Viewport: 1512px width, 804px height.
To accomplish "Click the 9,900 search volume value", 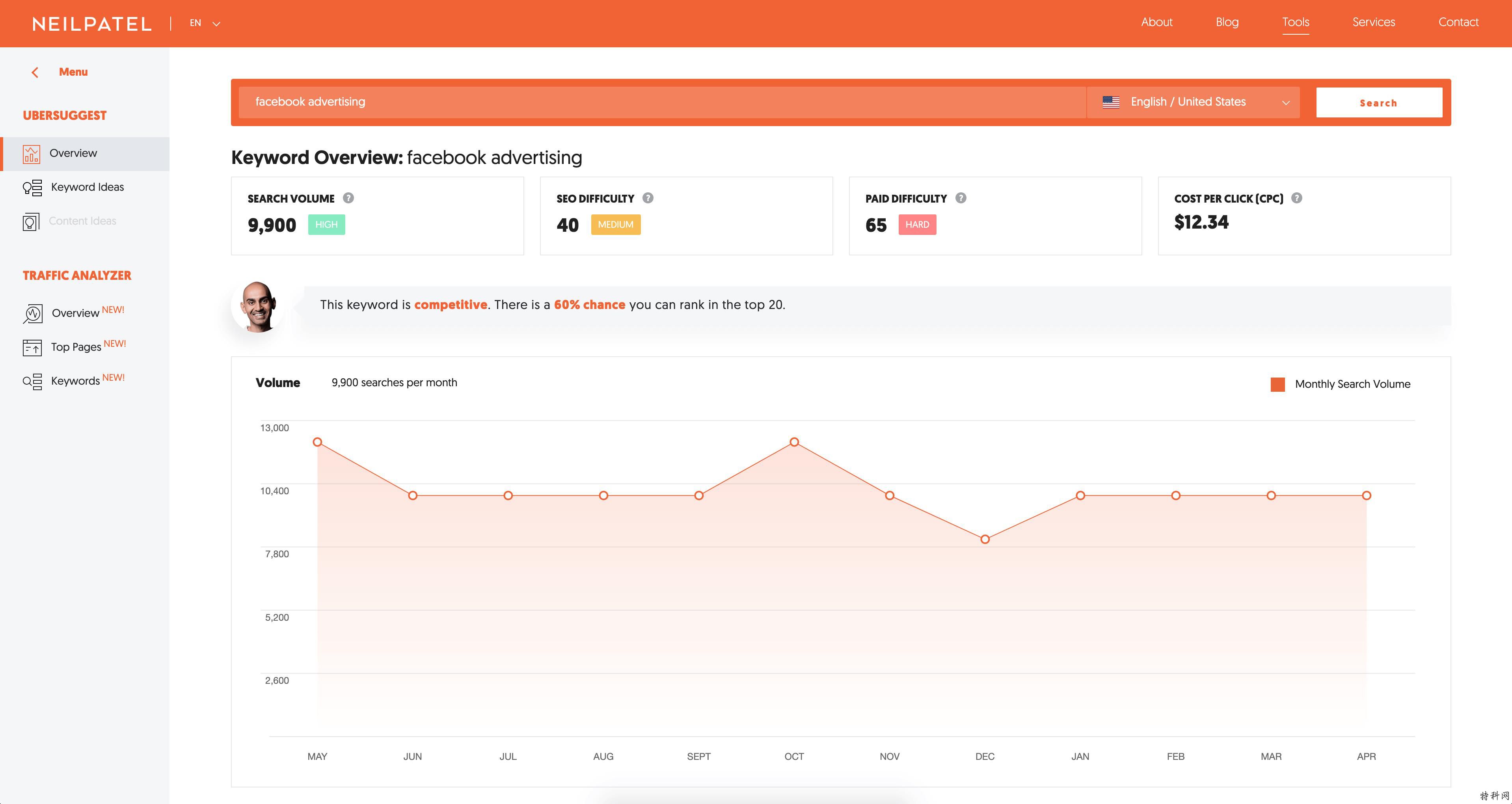I will tap(272, 225).
